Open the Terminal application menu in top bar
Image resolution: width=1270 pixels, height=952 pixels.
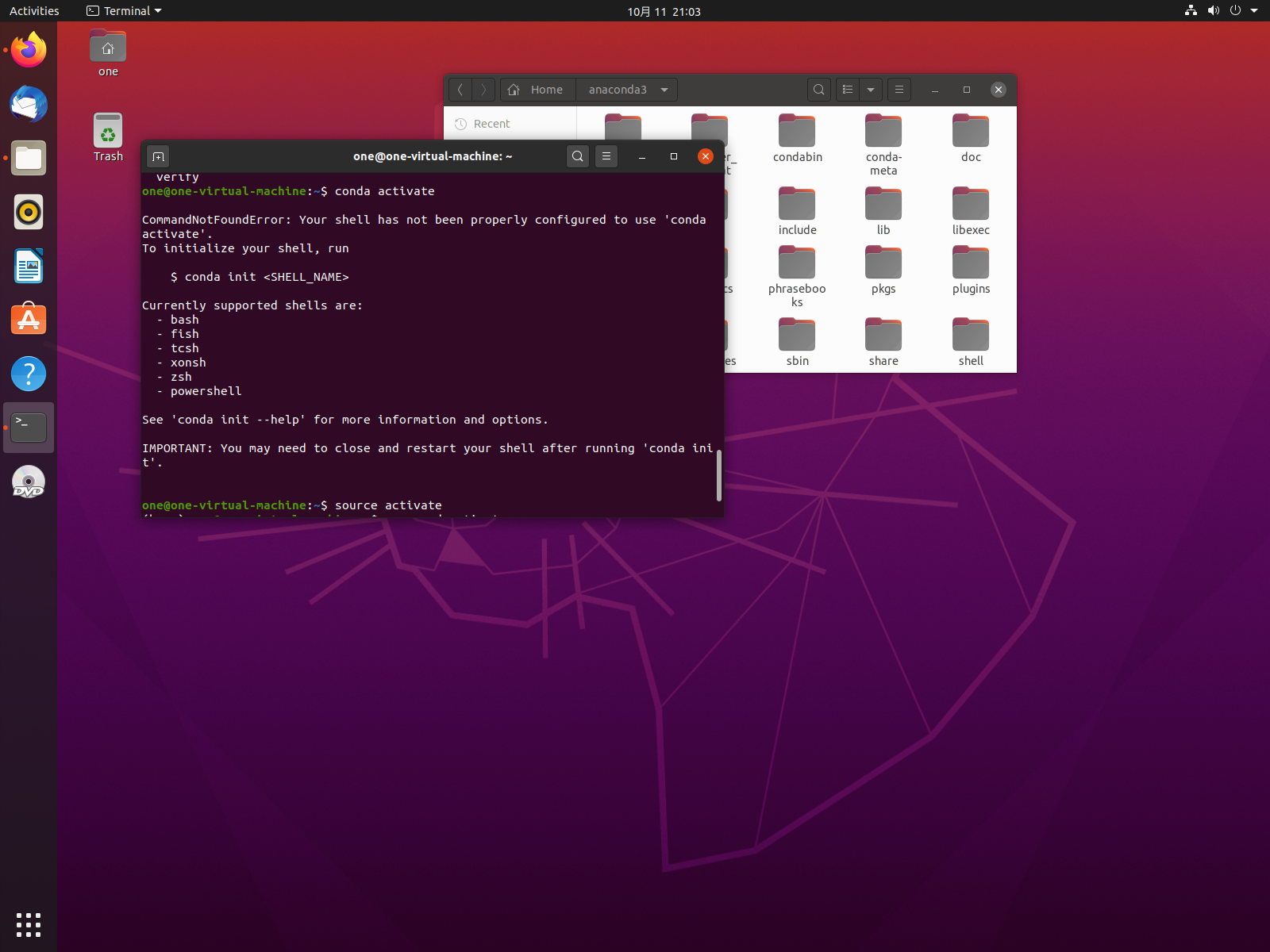tap(123, 10)
